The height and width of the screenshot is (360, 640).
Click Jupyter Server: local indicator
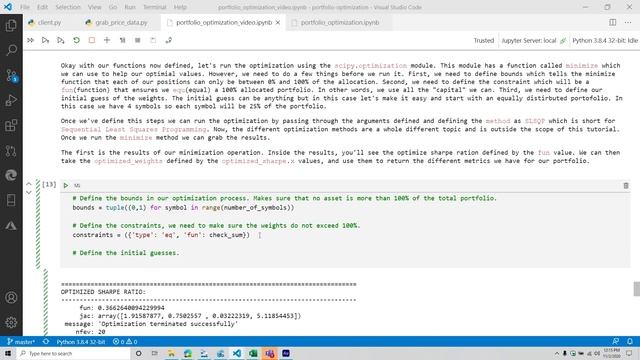point(533,40)
